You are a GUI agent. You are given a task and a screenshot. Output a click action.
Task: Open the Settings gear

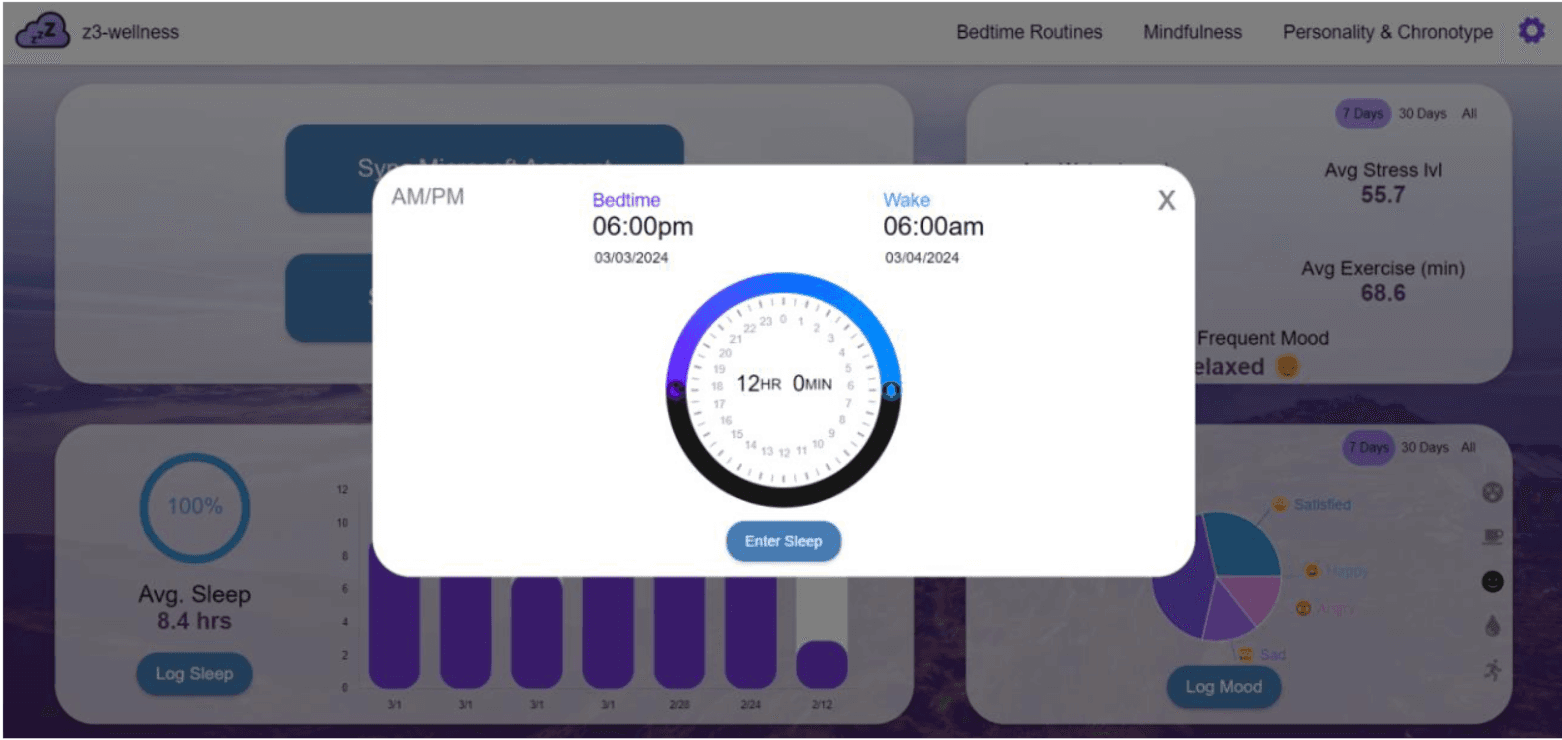pos(1530,31)
